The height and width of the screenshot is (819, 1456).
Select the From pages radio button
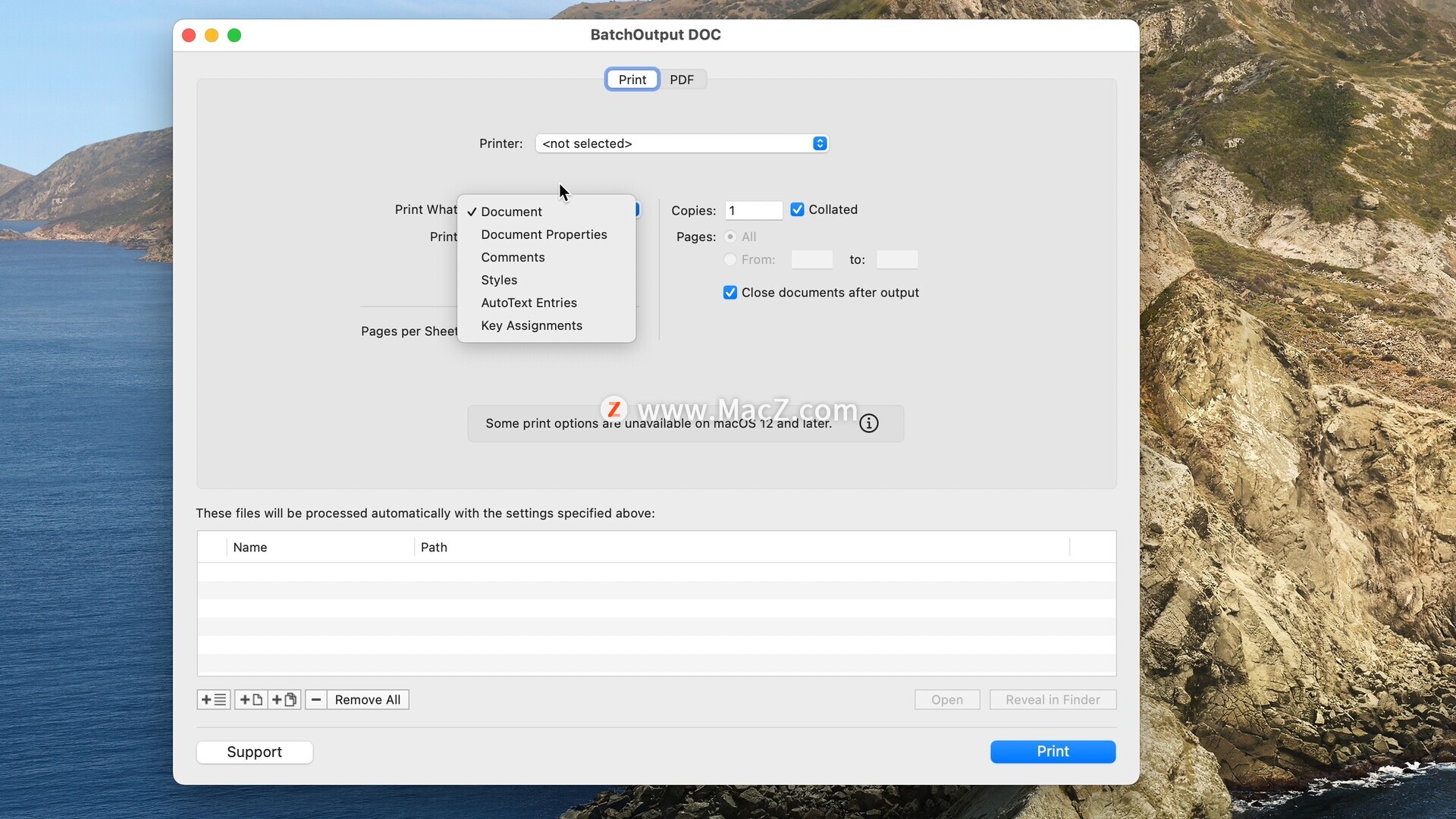730,259
